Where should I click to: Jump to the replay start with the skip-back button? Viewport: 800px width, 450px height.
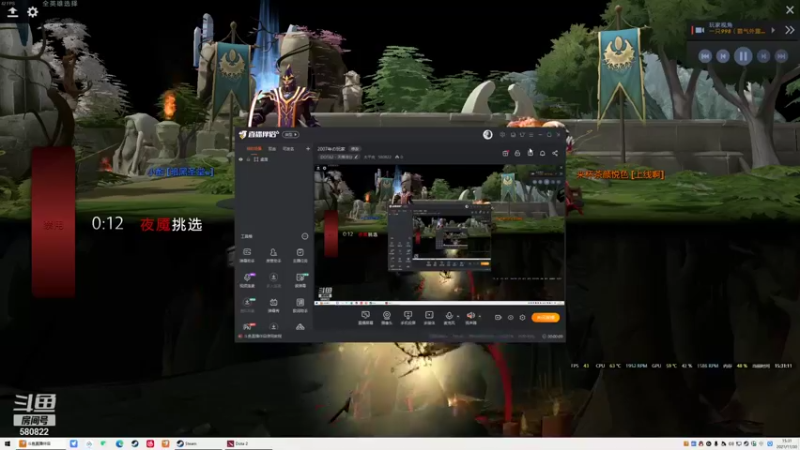[705, 56]
